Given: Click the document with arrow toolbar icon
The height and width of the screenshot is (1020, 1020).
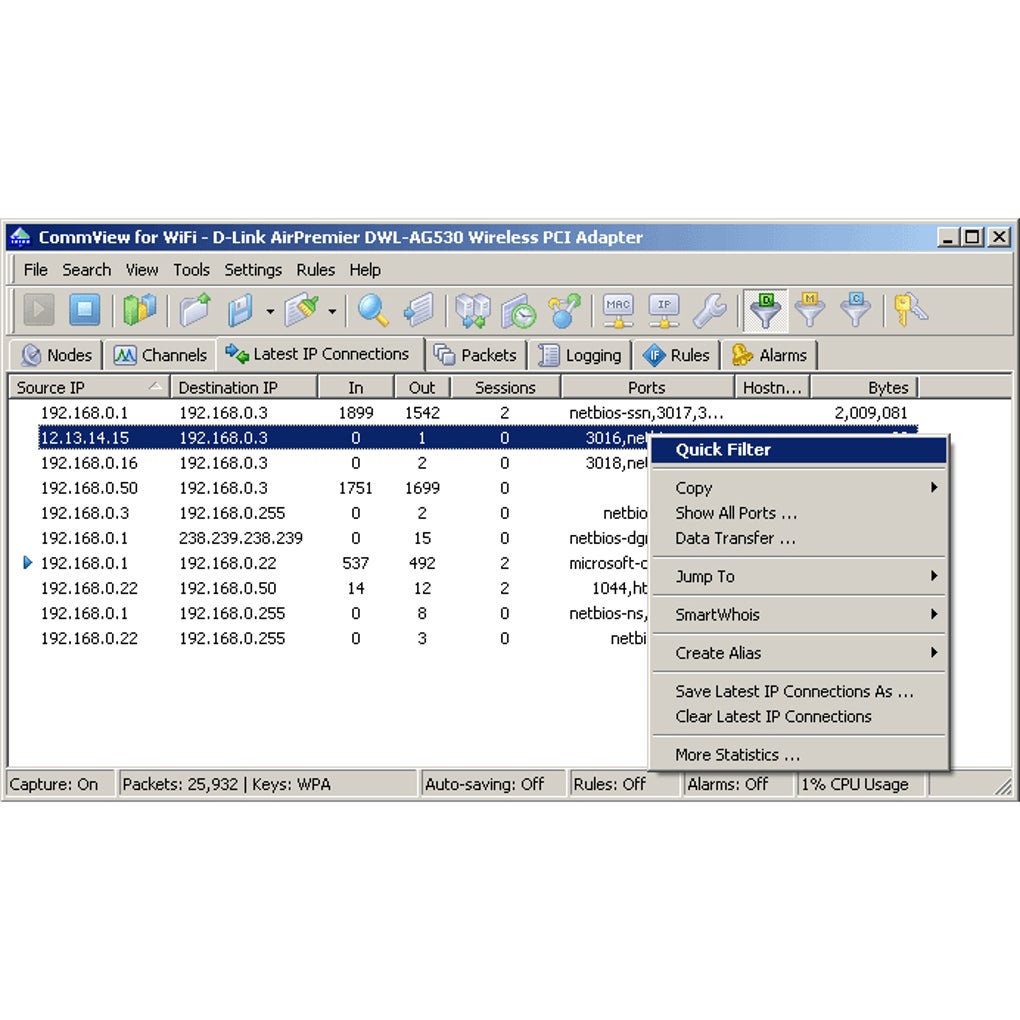Looking at the screenshot, I should (x=419, y=310).
